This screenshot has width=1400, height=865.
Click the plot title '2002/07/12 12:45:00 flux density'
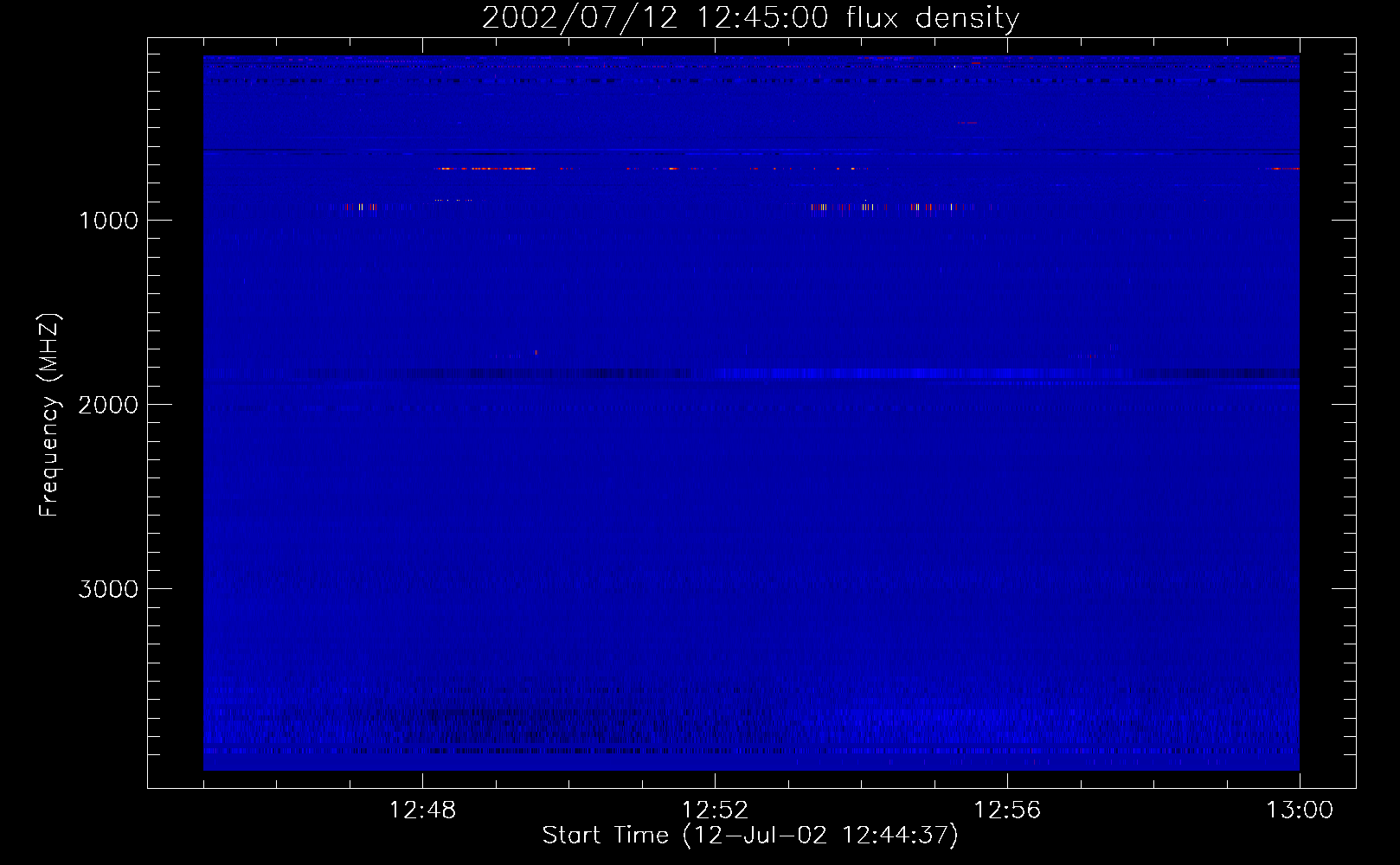(750, 18)
